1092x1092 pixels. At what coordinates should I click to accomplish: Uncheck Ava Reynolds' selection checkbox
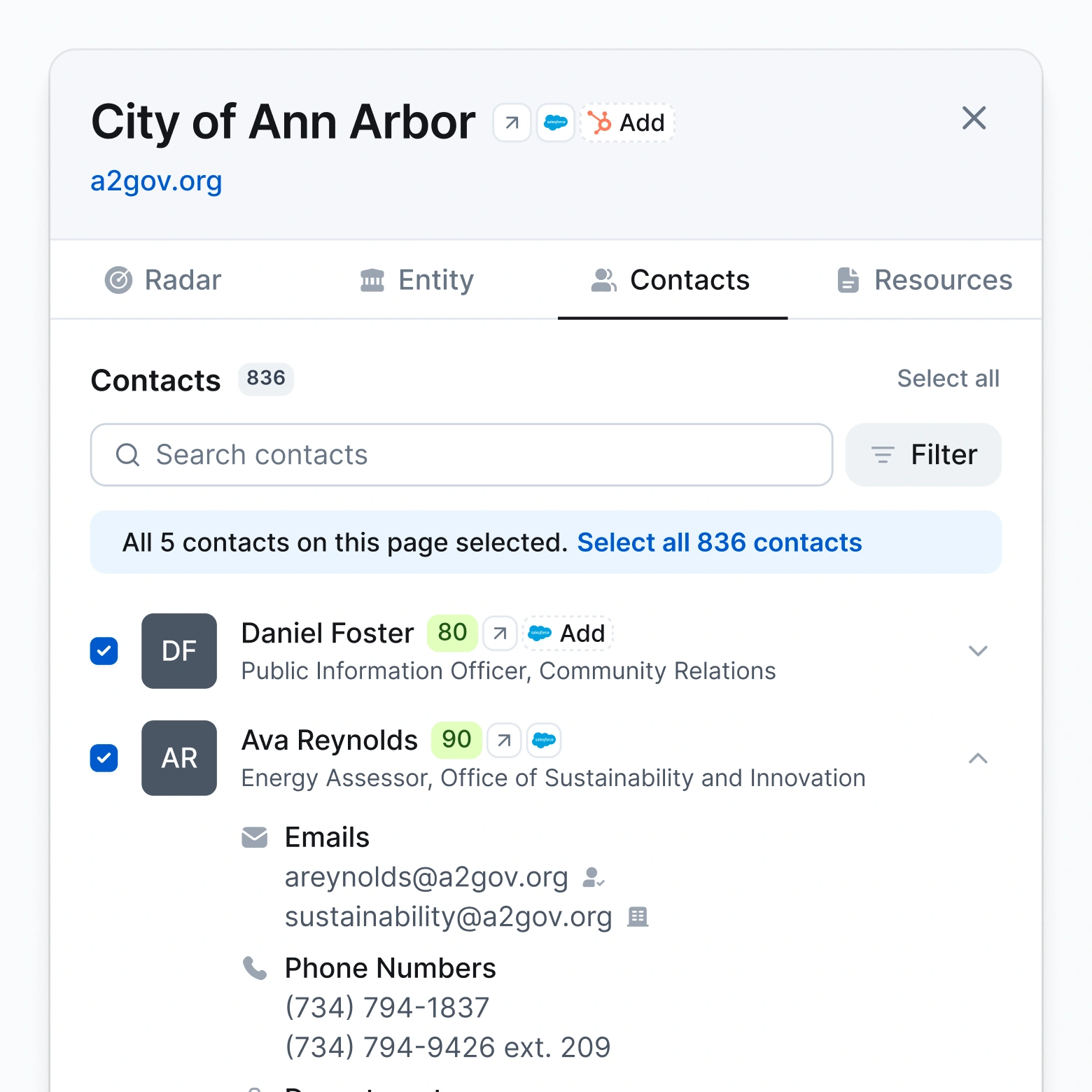point(104,758)
